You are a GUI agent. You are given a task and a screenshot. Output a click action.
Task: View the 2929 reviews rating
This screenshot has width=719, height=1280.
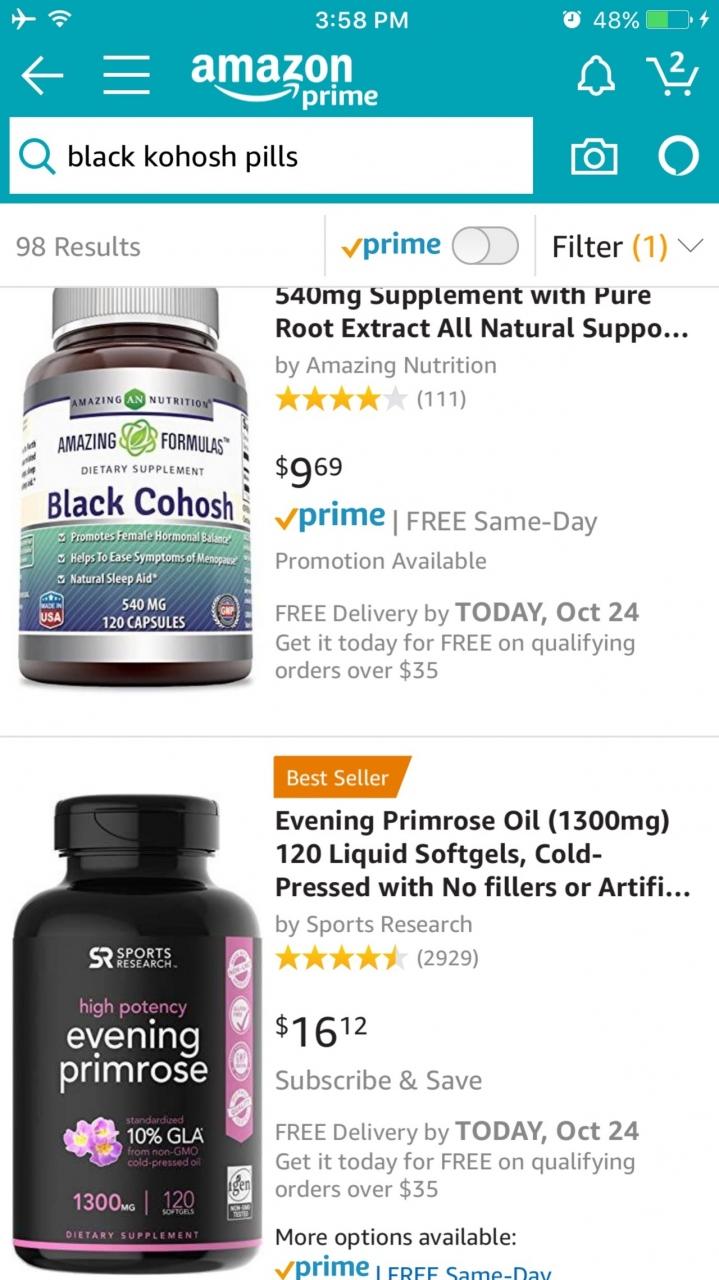[x=376, y=958]
